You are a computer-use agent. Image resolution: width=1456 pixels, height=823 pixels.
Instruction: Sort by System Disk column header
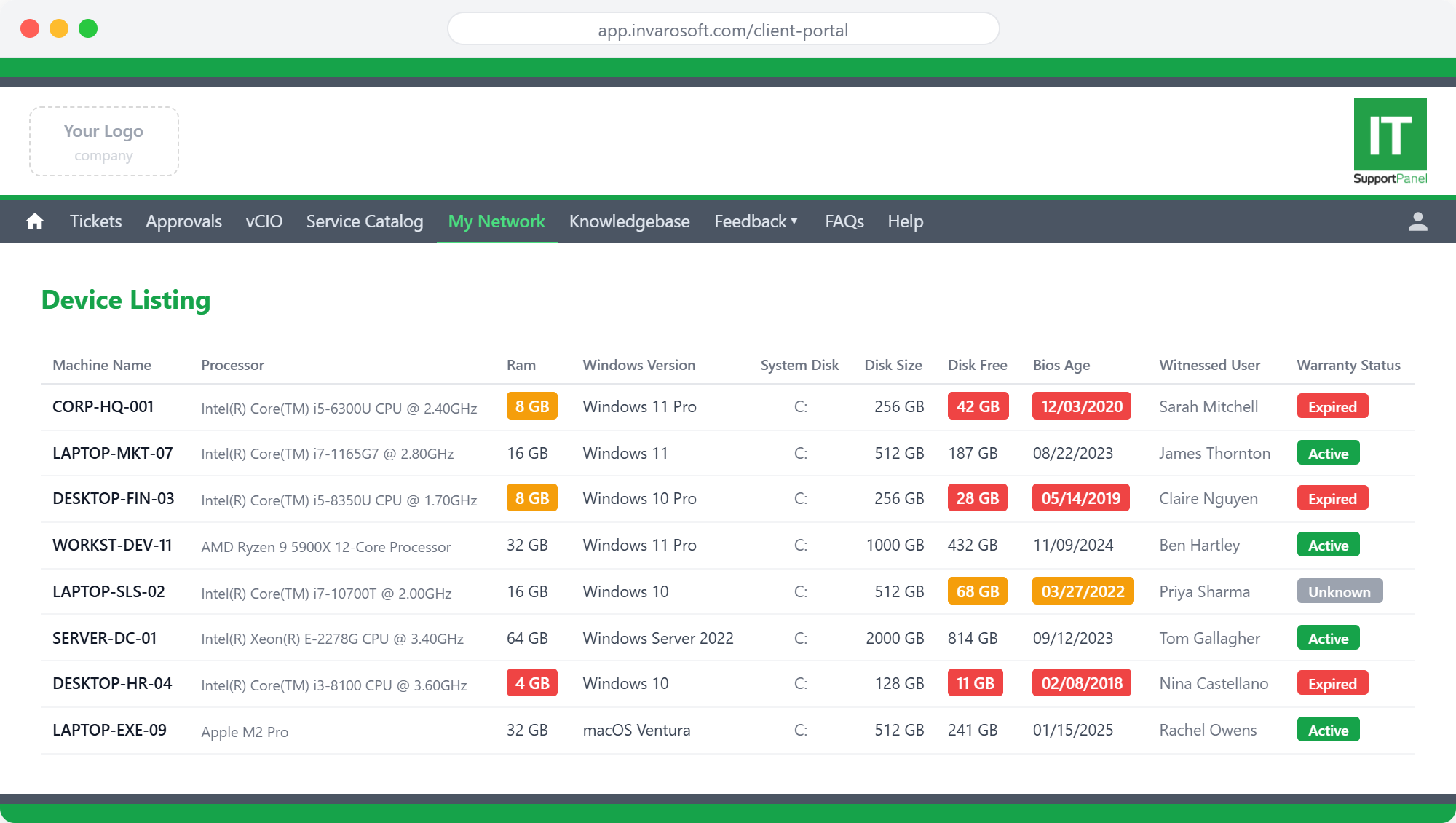[x=799, y=365]
